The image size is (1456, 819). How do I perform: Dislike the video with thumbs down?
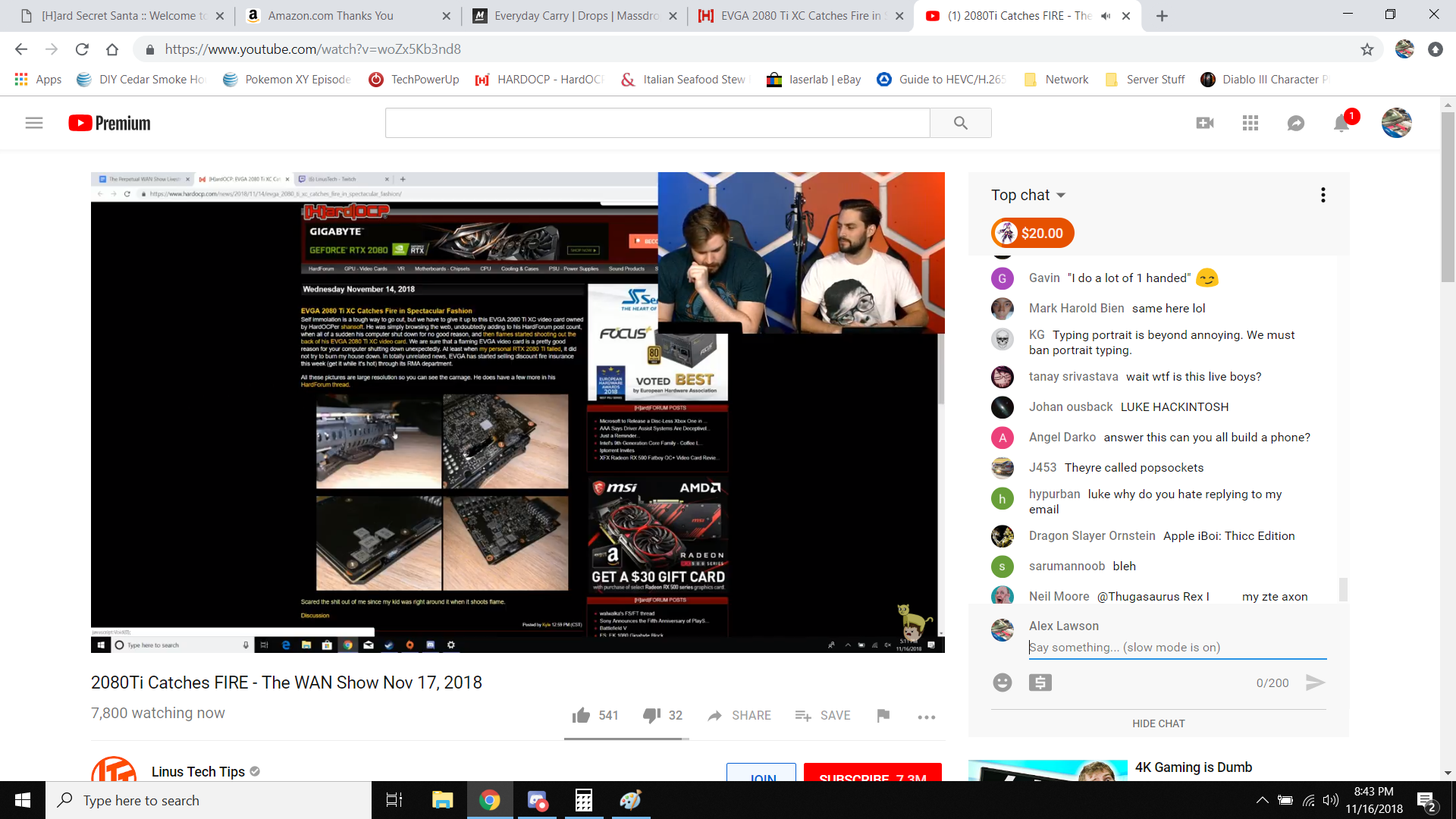[651, 715]
